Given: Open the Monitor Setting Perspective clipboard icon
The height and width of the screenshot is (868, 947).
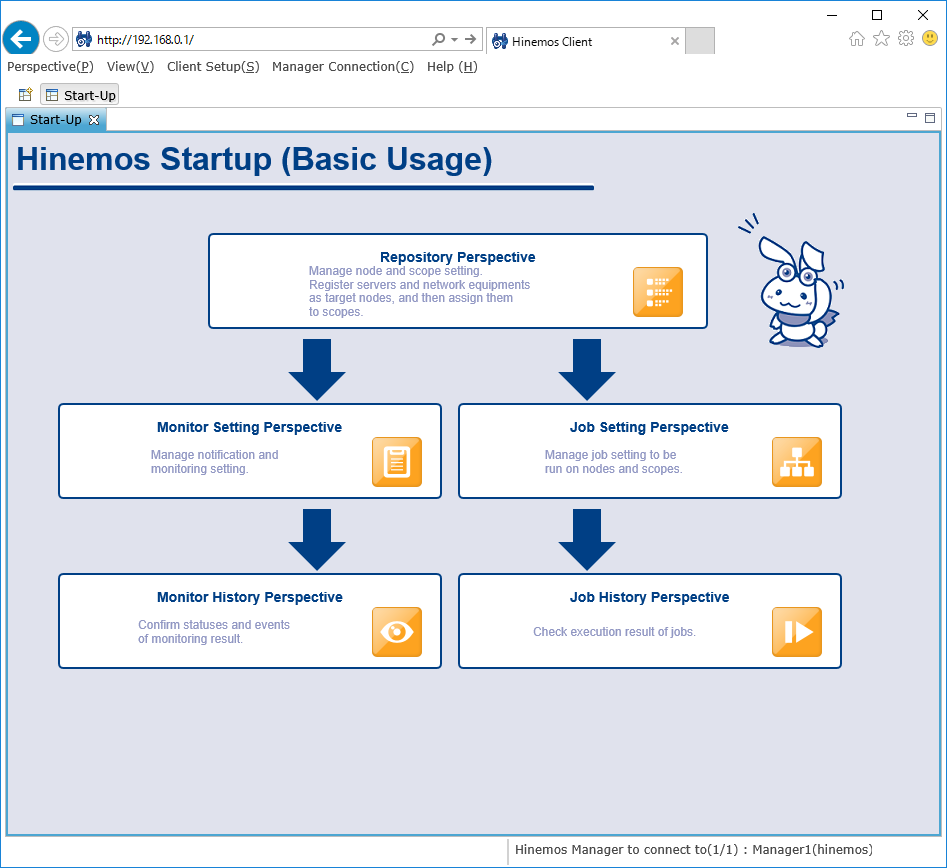Looking at the screenshot, I should [397, 461].
